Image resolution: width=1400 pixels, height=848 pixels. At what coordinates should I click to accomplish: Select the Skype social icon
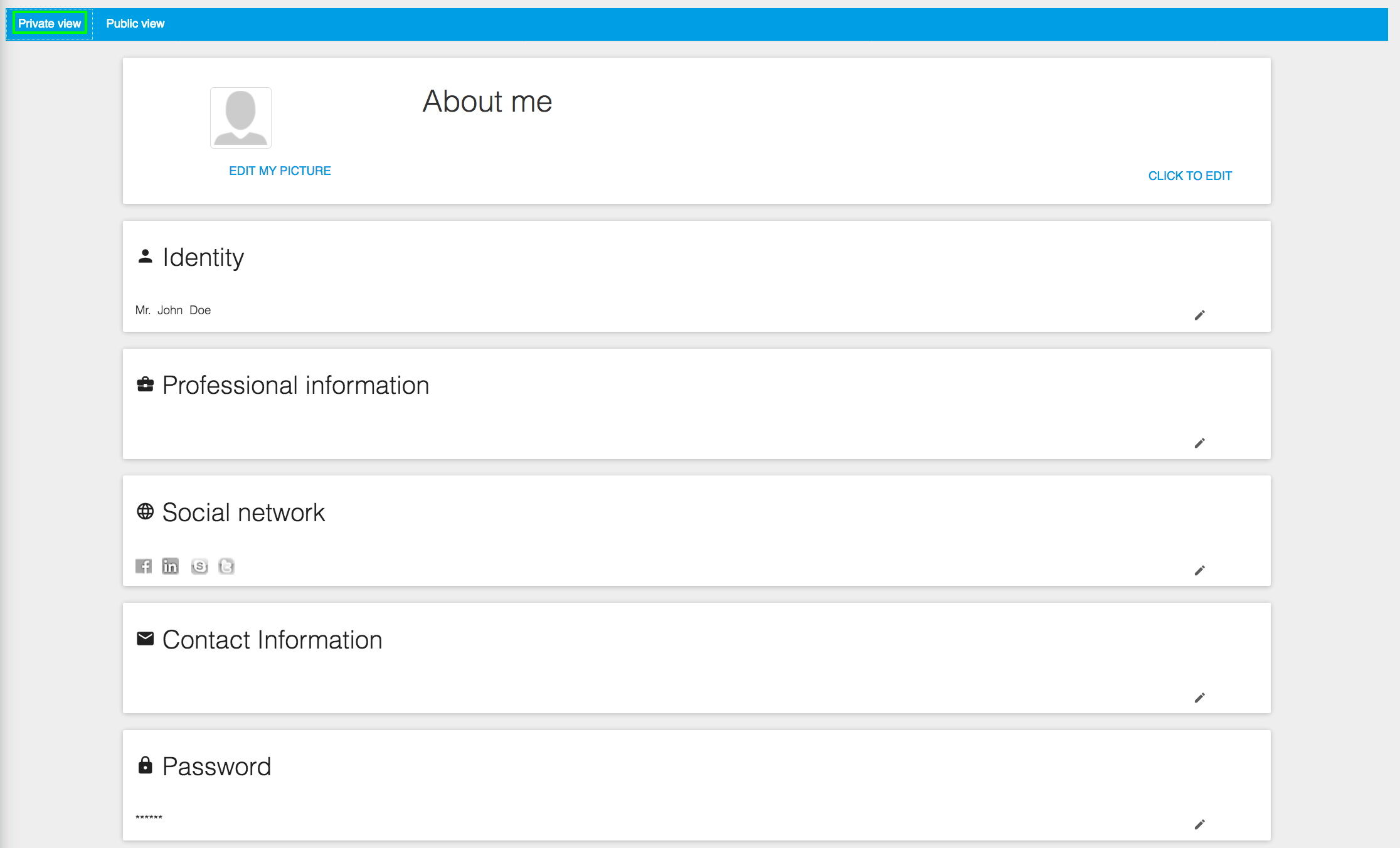[x=199, y=566]
